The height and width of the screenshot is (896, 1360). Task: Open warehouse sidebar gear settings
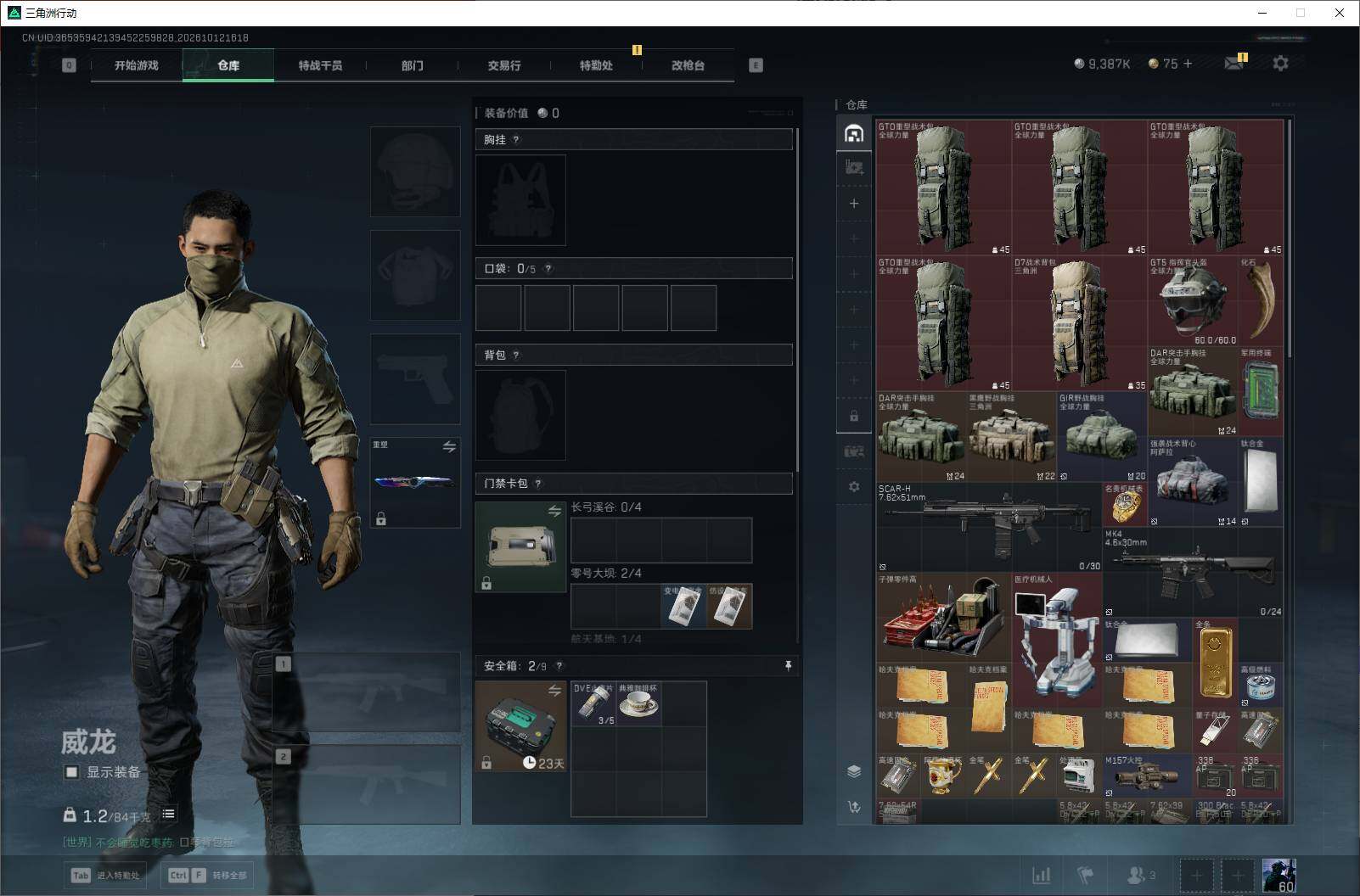(x=854, y=487)
